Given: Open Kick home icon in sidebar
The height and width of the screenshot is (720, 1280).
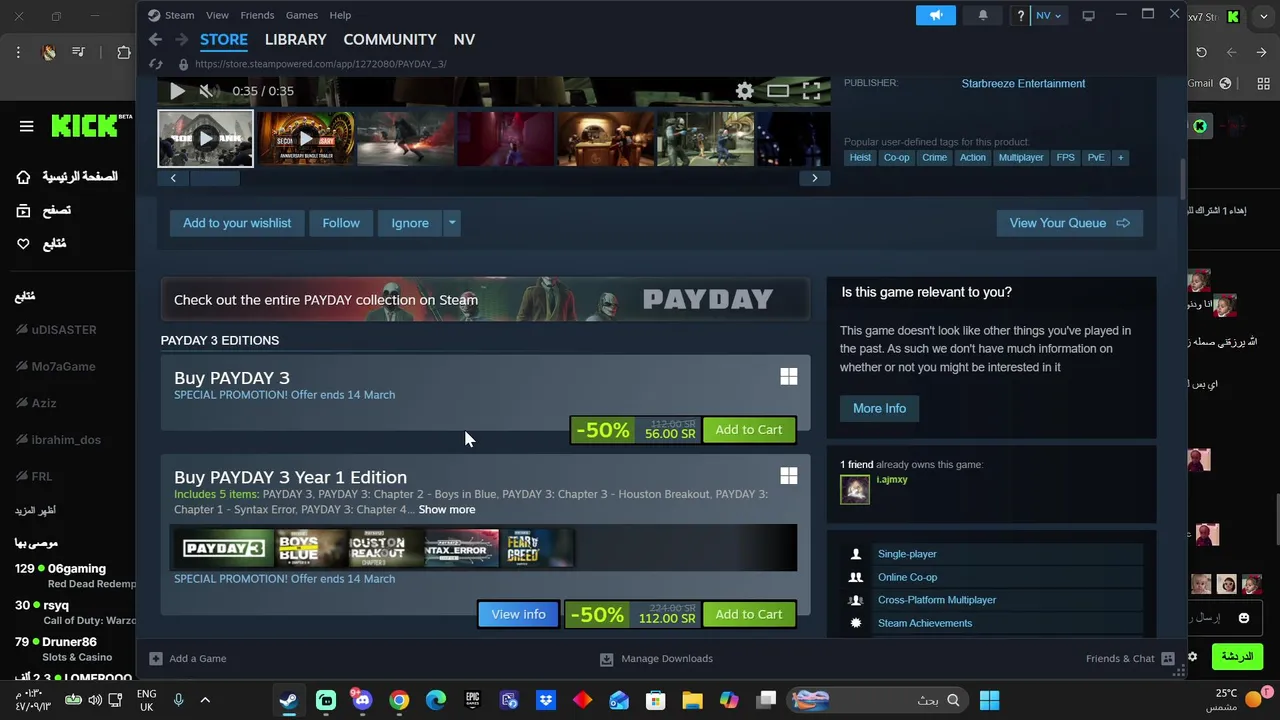Looking at the screenshot, I should point(23,177).
